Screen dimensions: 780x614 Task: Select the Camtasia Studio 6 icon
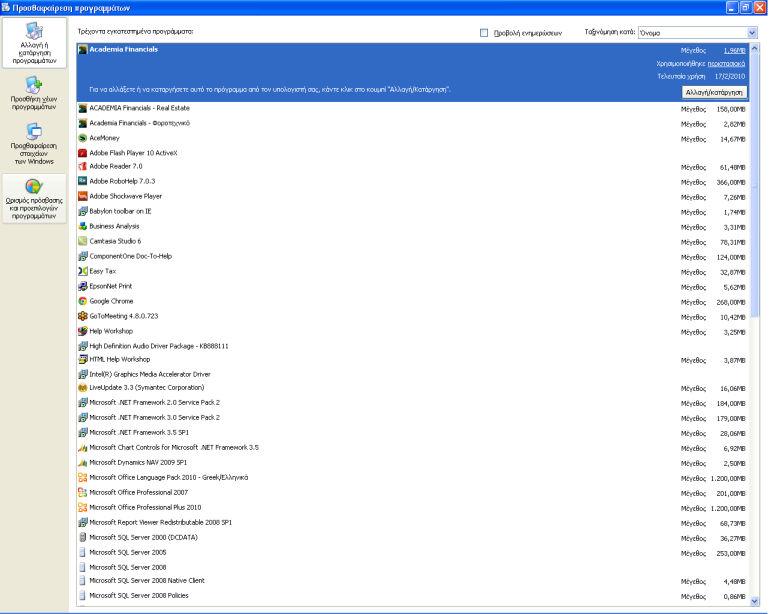(83, 241)
